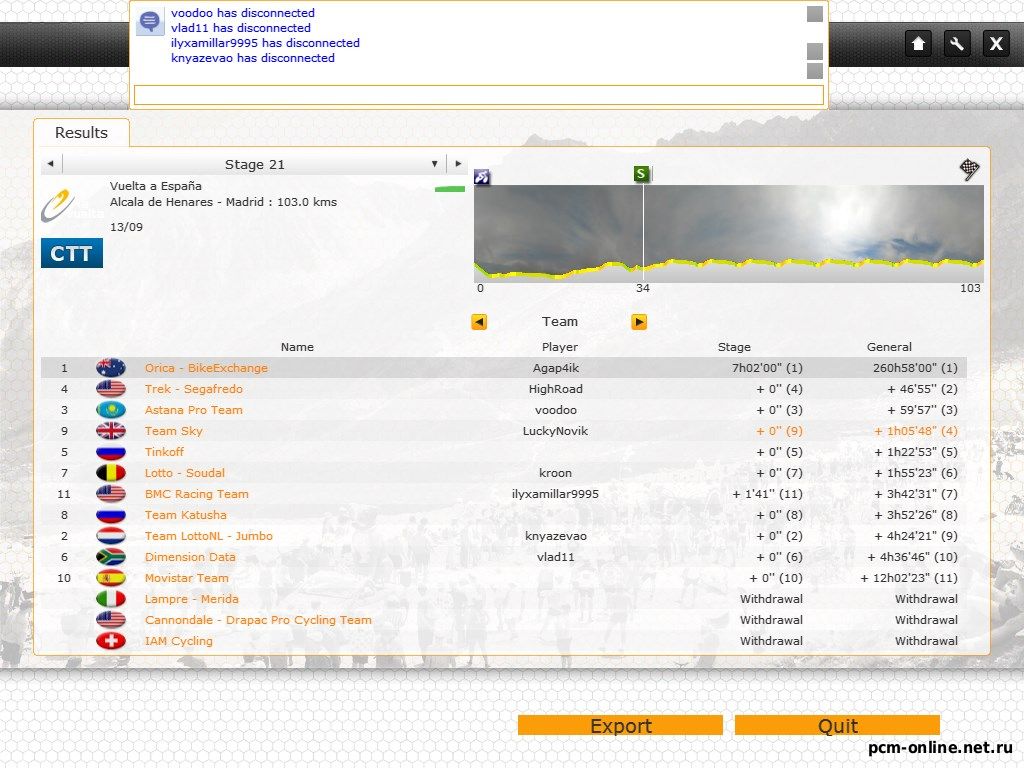The width and height of the screenshot is (1024, 768).
Task: Go to previous stage with left arrow
Action: coord(51,164)
